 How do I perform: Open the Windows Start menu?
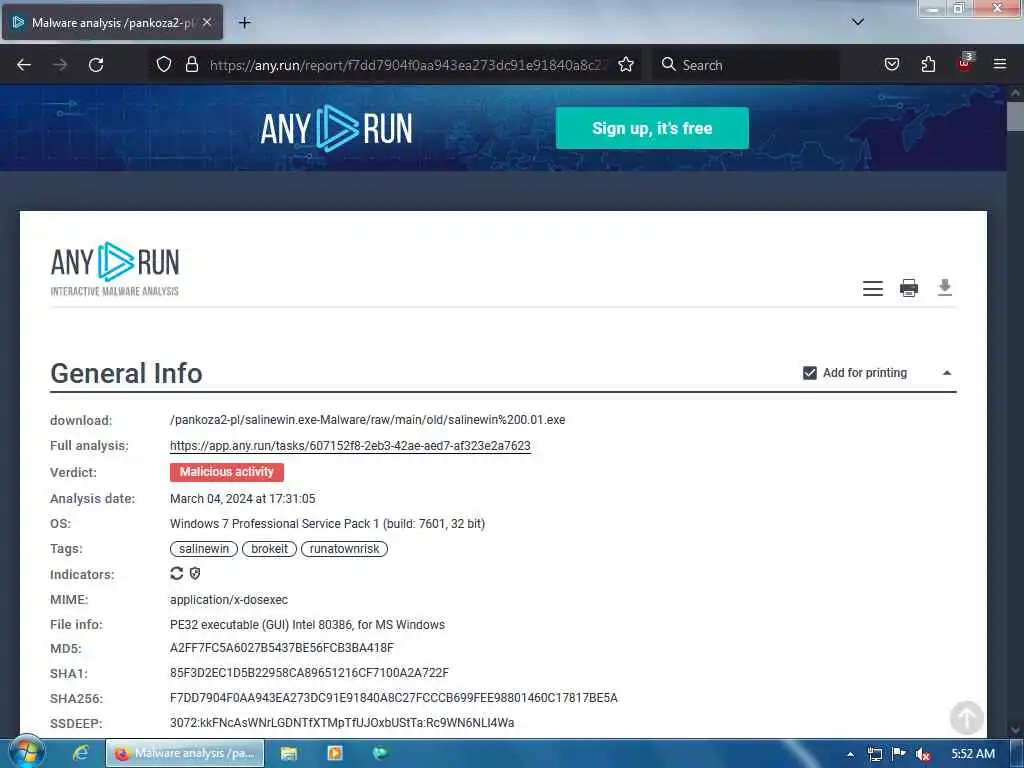point(27,752)
